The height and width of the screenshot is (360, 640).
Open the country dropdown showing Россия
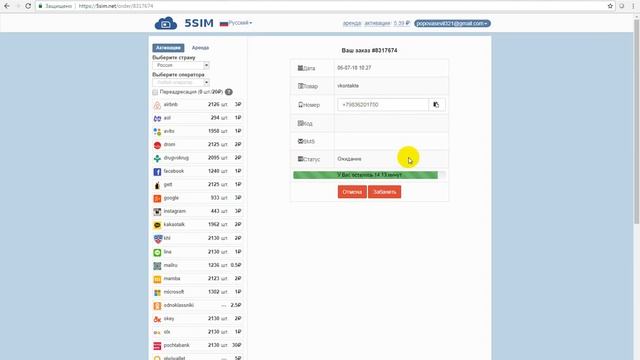(181, 65)
